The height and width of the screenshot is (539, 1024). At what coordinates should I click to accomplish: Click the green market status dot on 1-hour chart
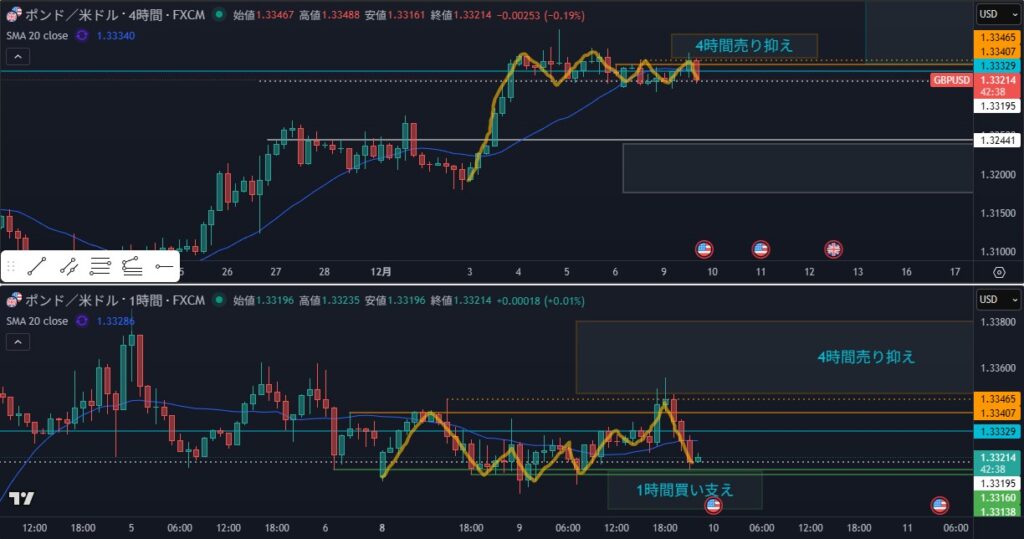click(x=219, y=300)
